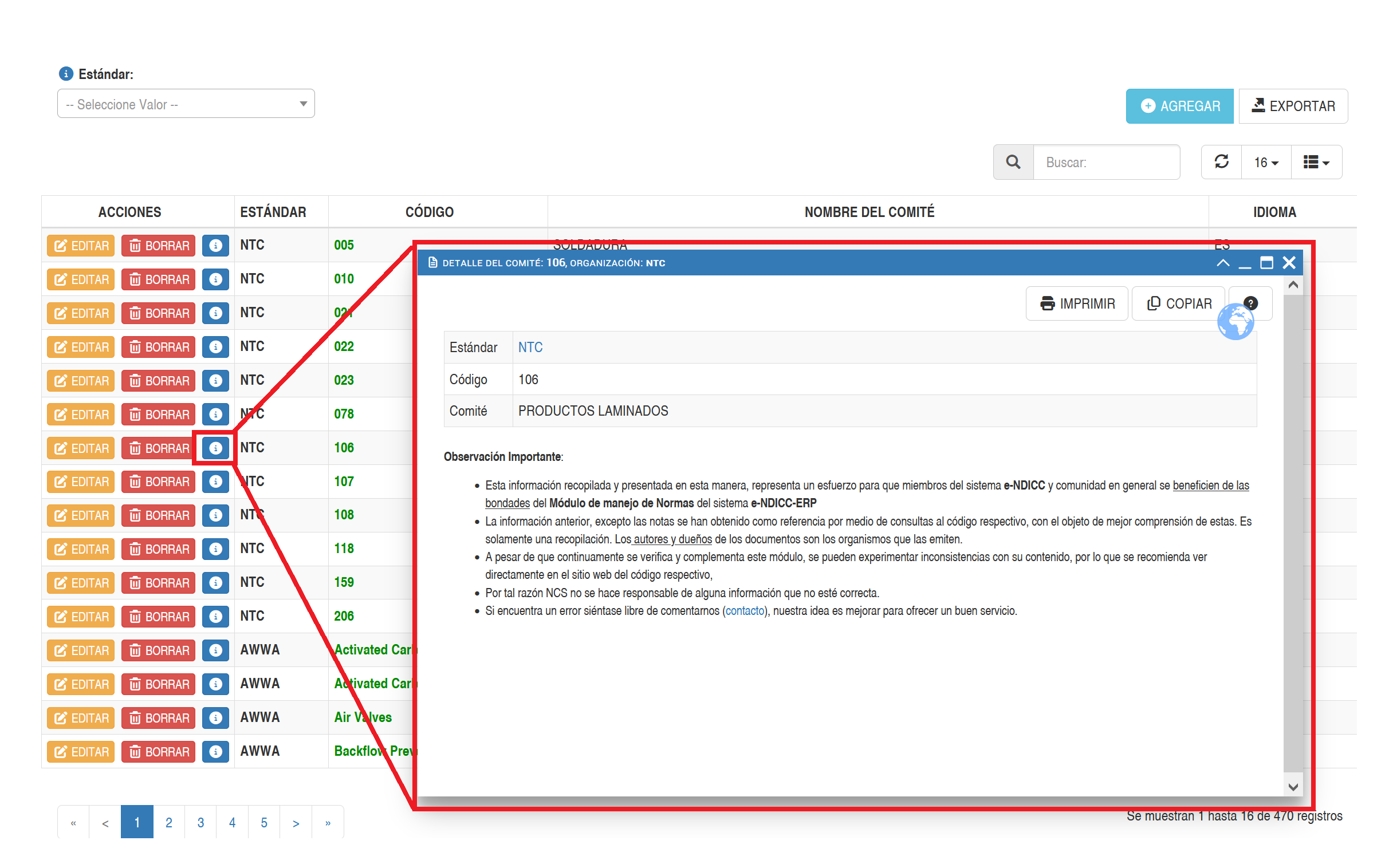Click the refresh table icon

[1221, 163]
